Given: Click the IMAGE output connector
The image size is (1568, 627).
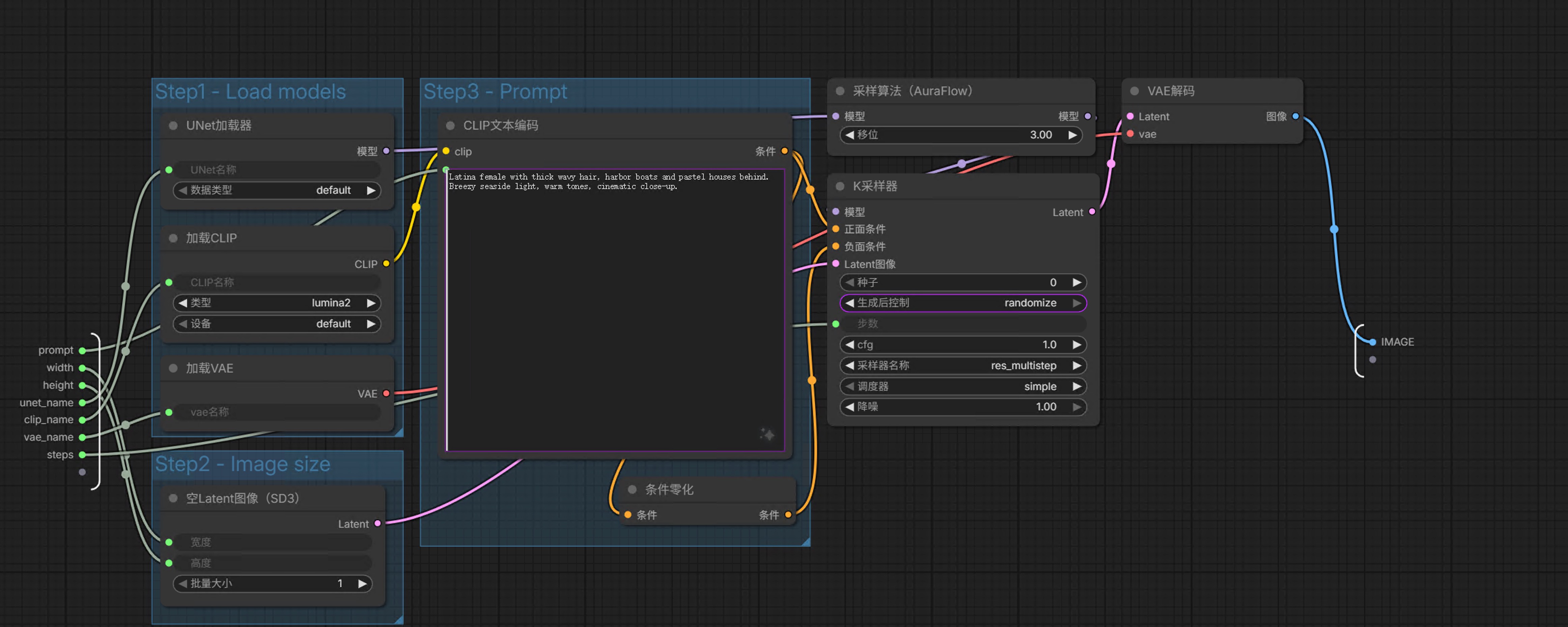Looking at the screenshot, I should tap(1373, 342).
